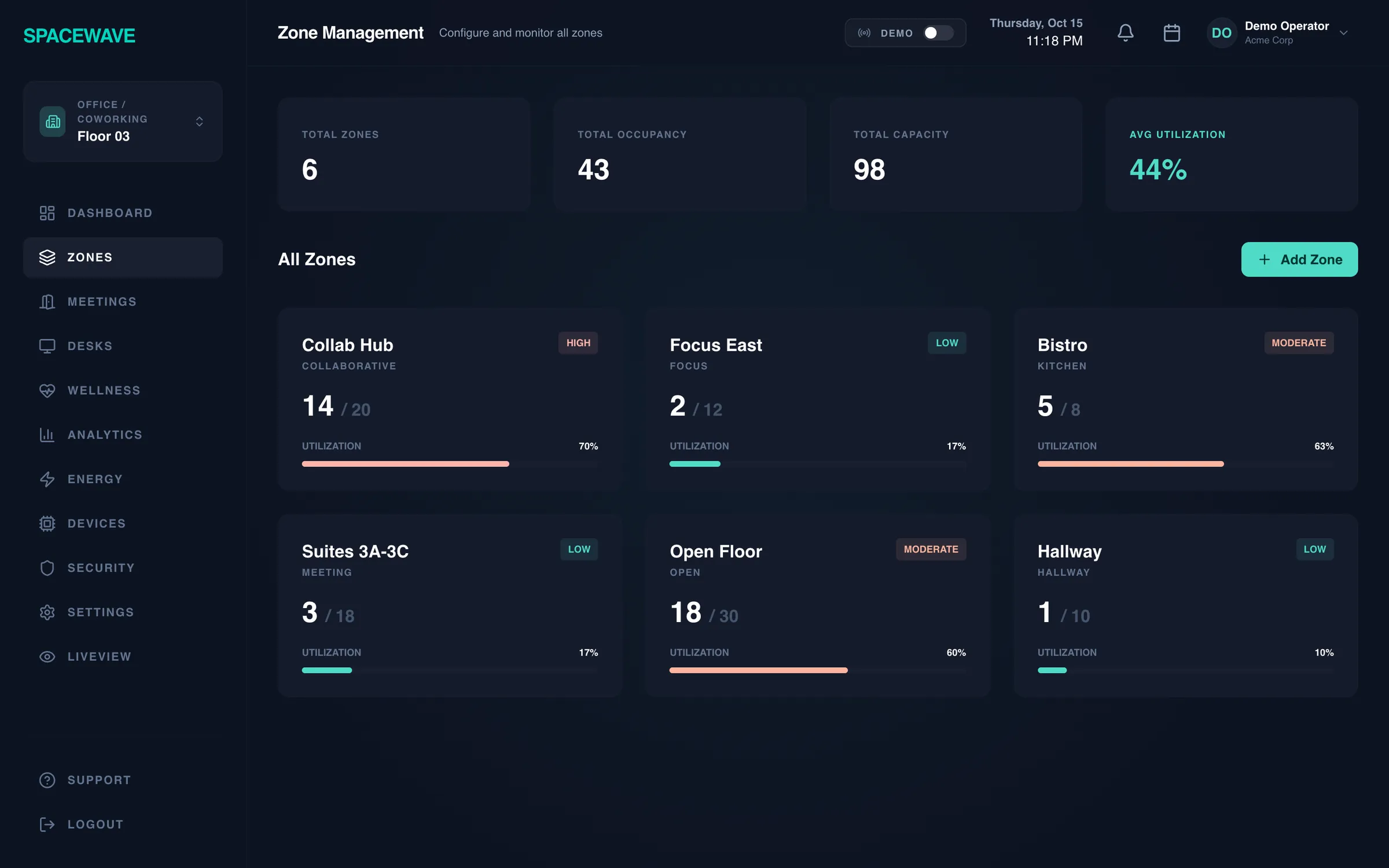Click the Devices chip icon
The width and height of the screenshot is (1389, 868).
[x=47, y=524]
